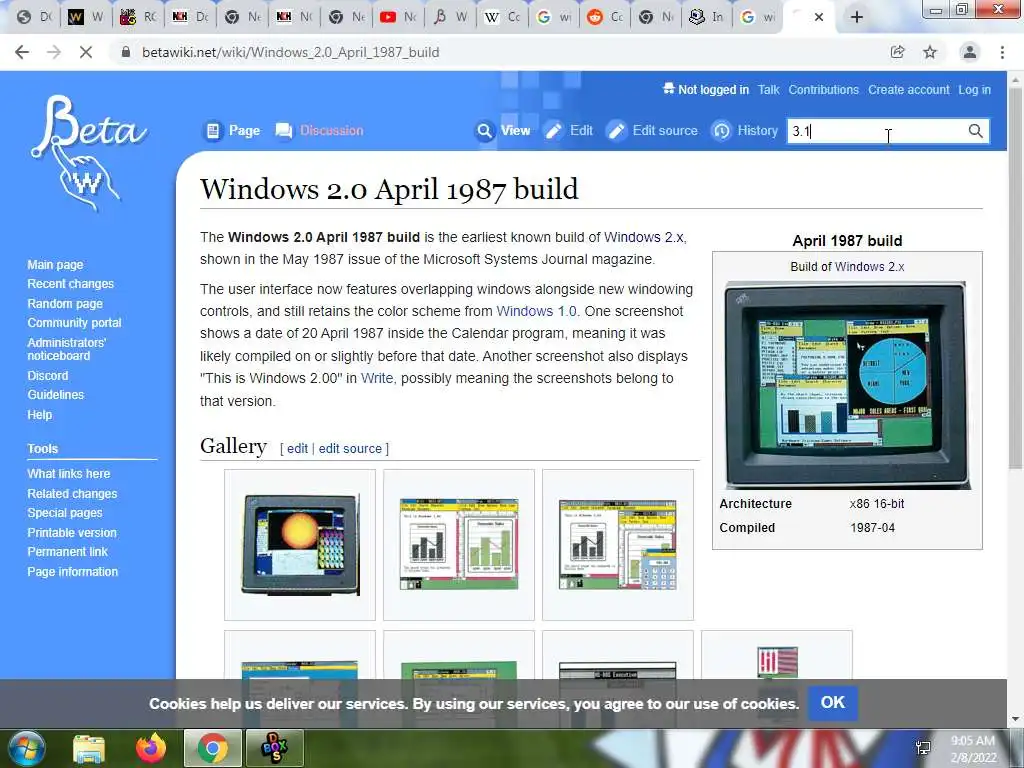Open the Administrators' noticeboard link
This screenshot has width=1024, height=768.
[67, 349]
